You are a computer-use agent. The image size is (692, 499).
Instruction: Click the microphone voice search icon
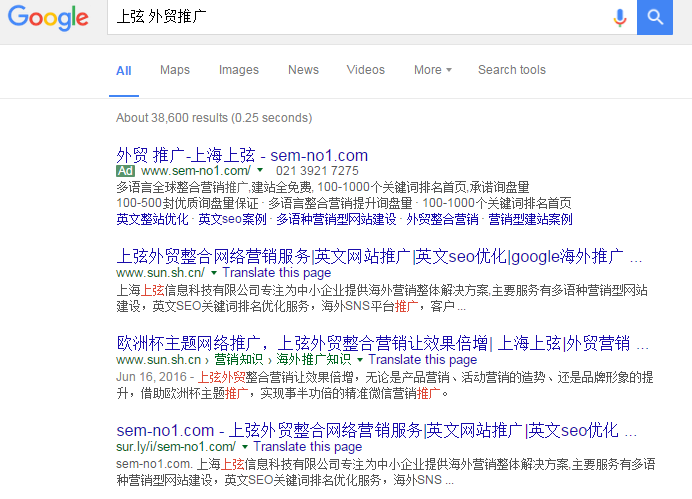point(620,18)
